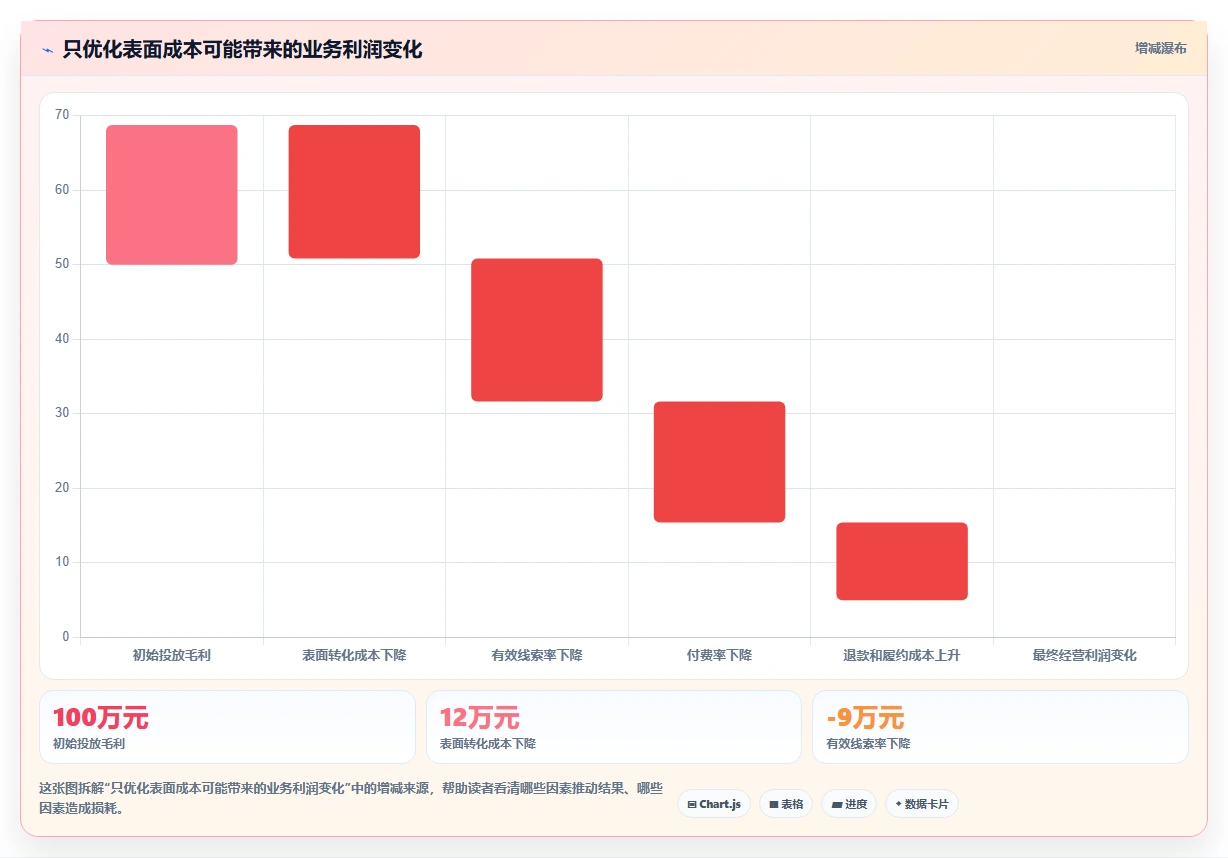The height and width of the screenshot is (858, 1228).
Task: Click the 表面转化成本下降 x-axis label
Action: click(354, 656)
